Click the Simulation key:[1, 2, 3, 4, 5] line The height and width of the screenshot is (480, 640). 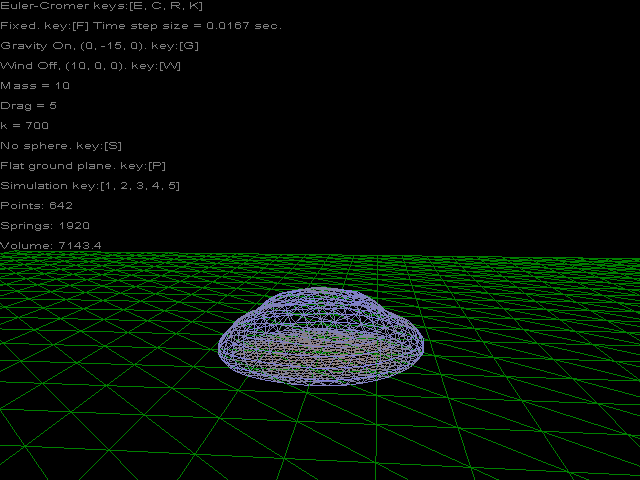(x=90, y=186)
